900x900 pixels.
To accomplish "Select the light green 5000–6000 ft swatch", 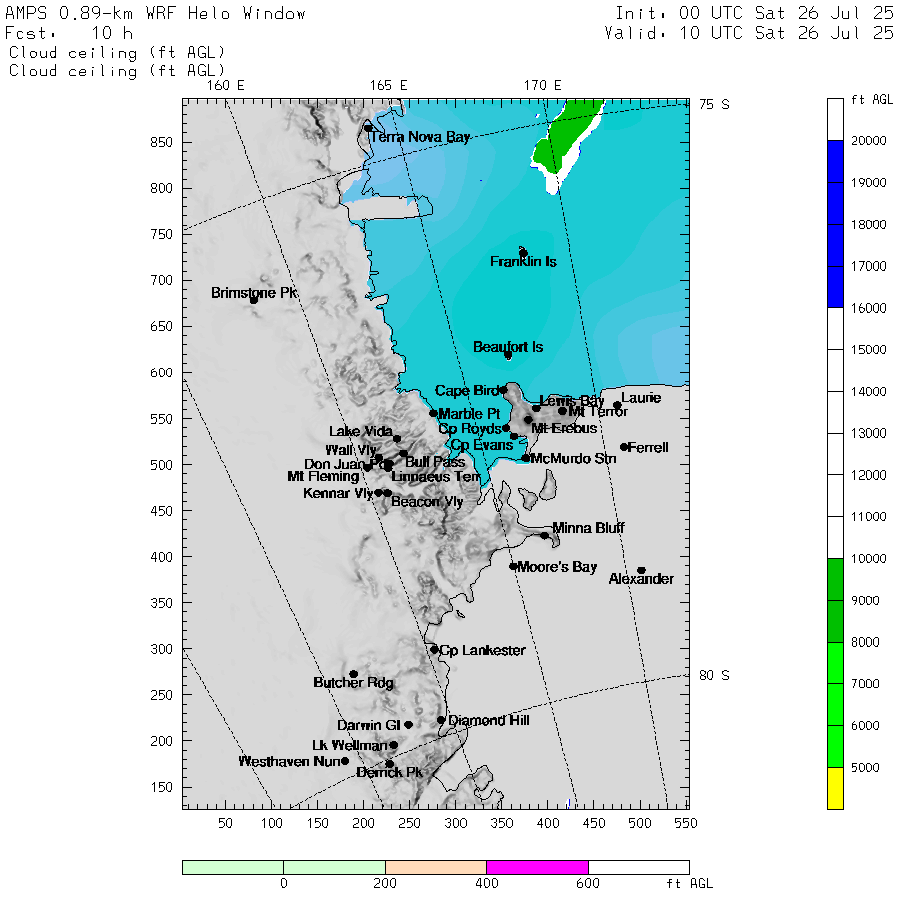I will [835, 746].
